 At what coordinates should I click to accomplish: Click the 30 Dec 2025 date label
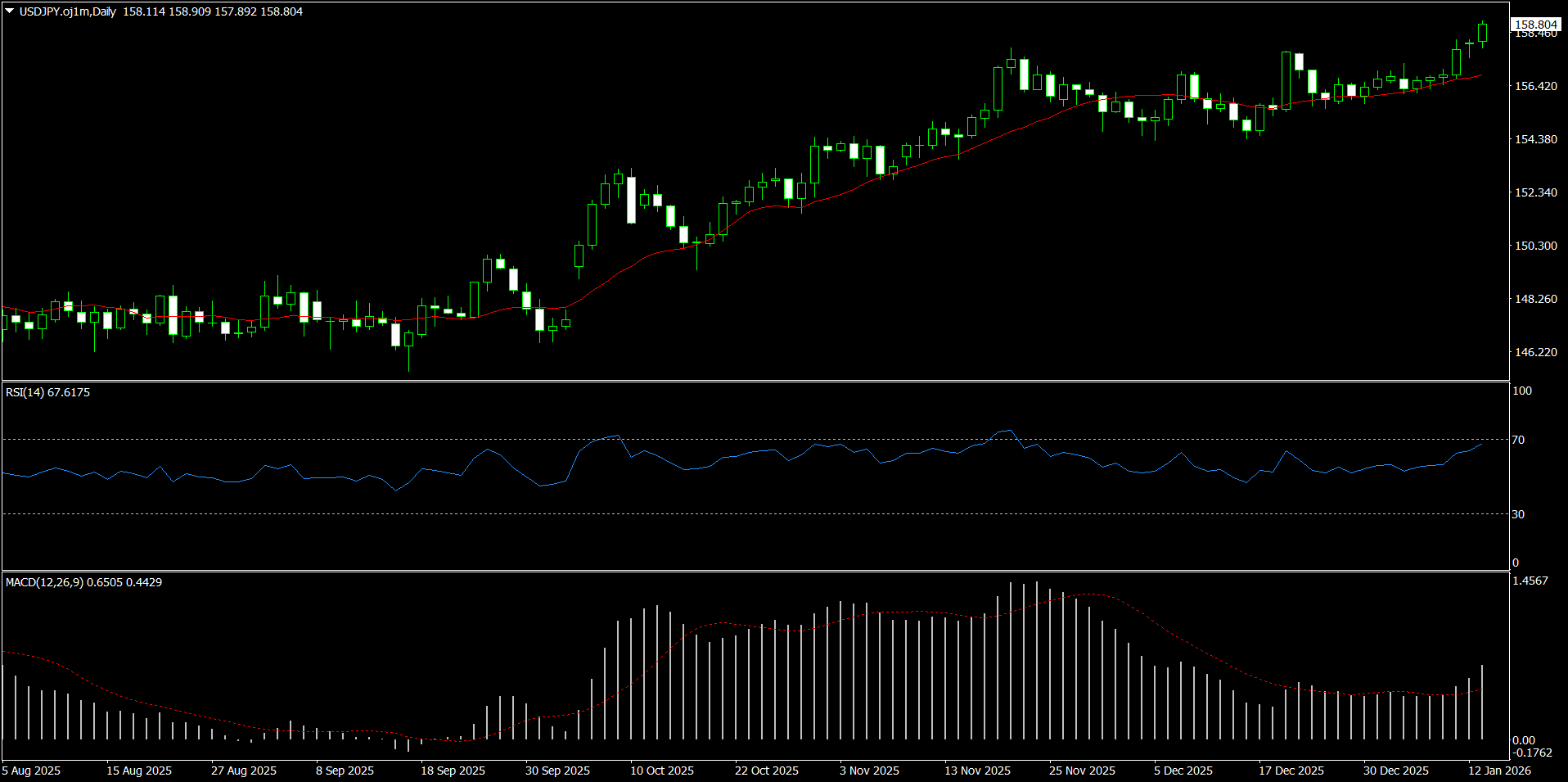(x=1396, y=771)
